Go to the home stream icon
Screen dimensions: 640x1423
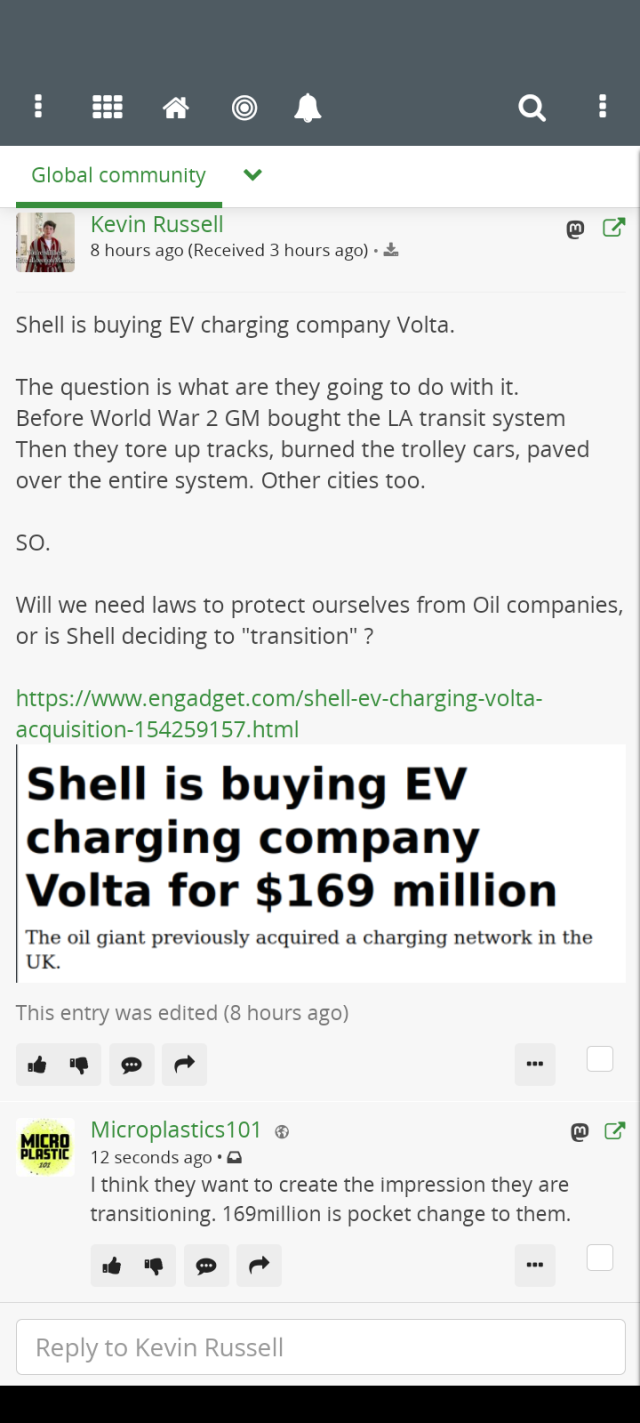[x=176, y=107]
